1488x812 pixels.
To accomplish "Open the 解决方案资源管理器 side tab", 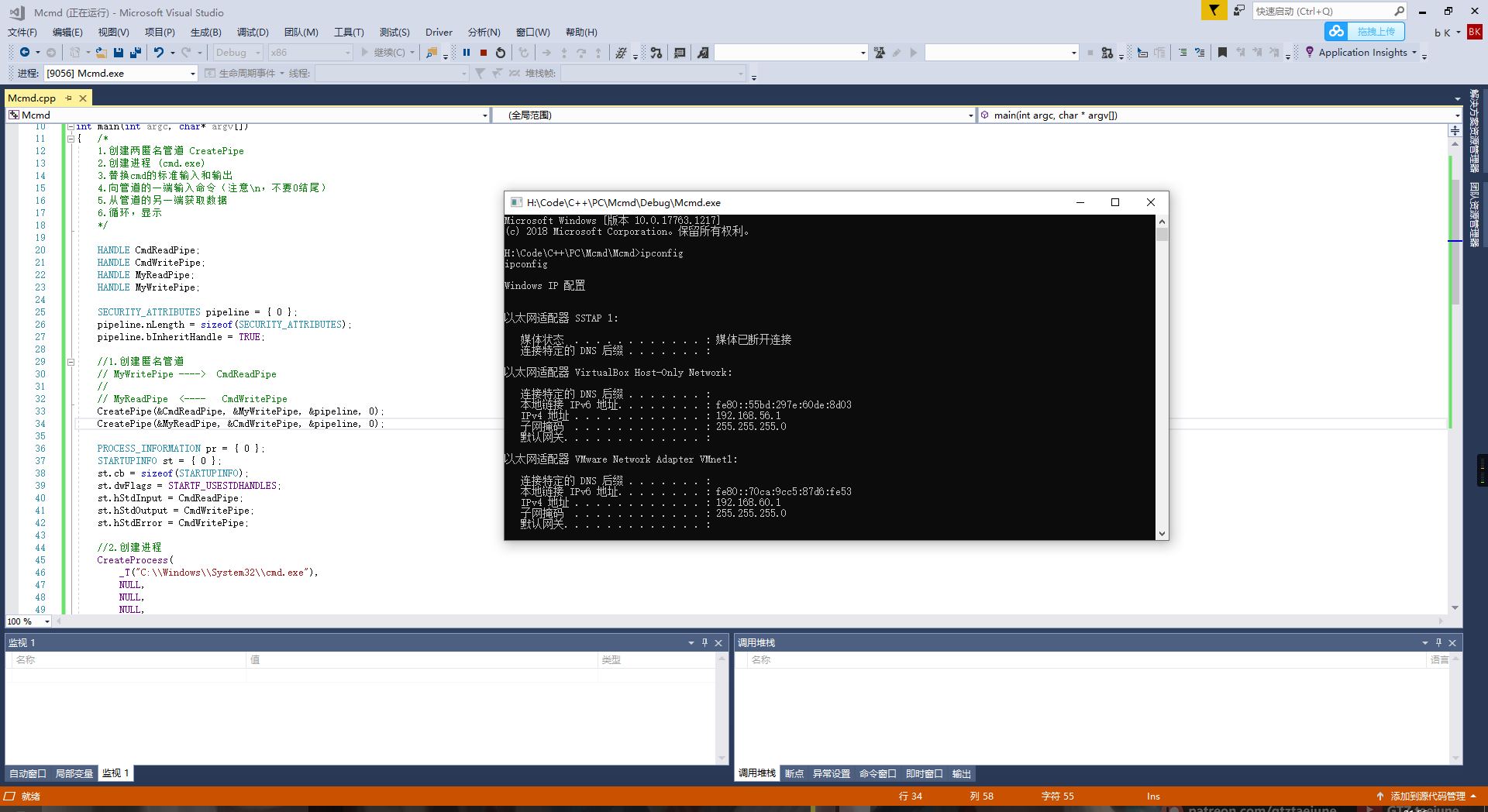I will coord(1474,131).
